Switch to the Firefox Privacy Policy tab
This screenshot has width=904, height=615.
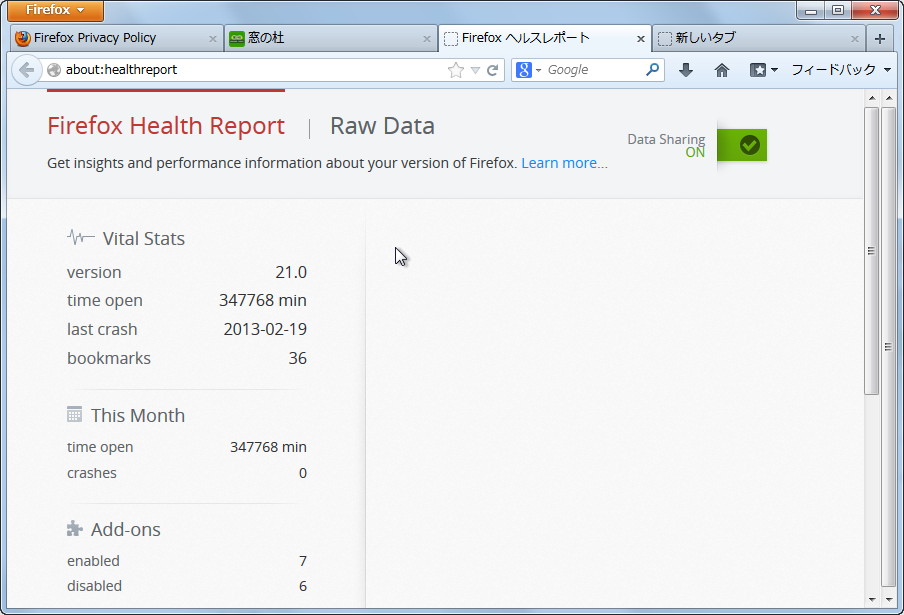[x=116, y=38]
